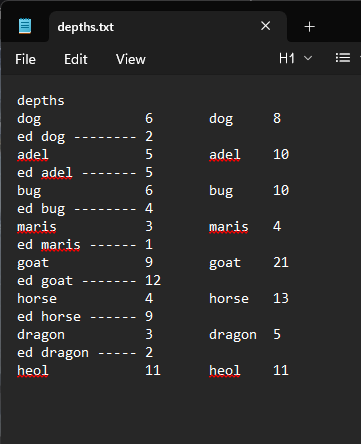Click the number 21 beside goat
The image size is (361, 444).
[281, 262]
